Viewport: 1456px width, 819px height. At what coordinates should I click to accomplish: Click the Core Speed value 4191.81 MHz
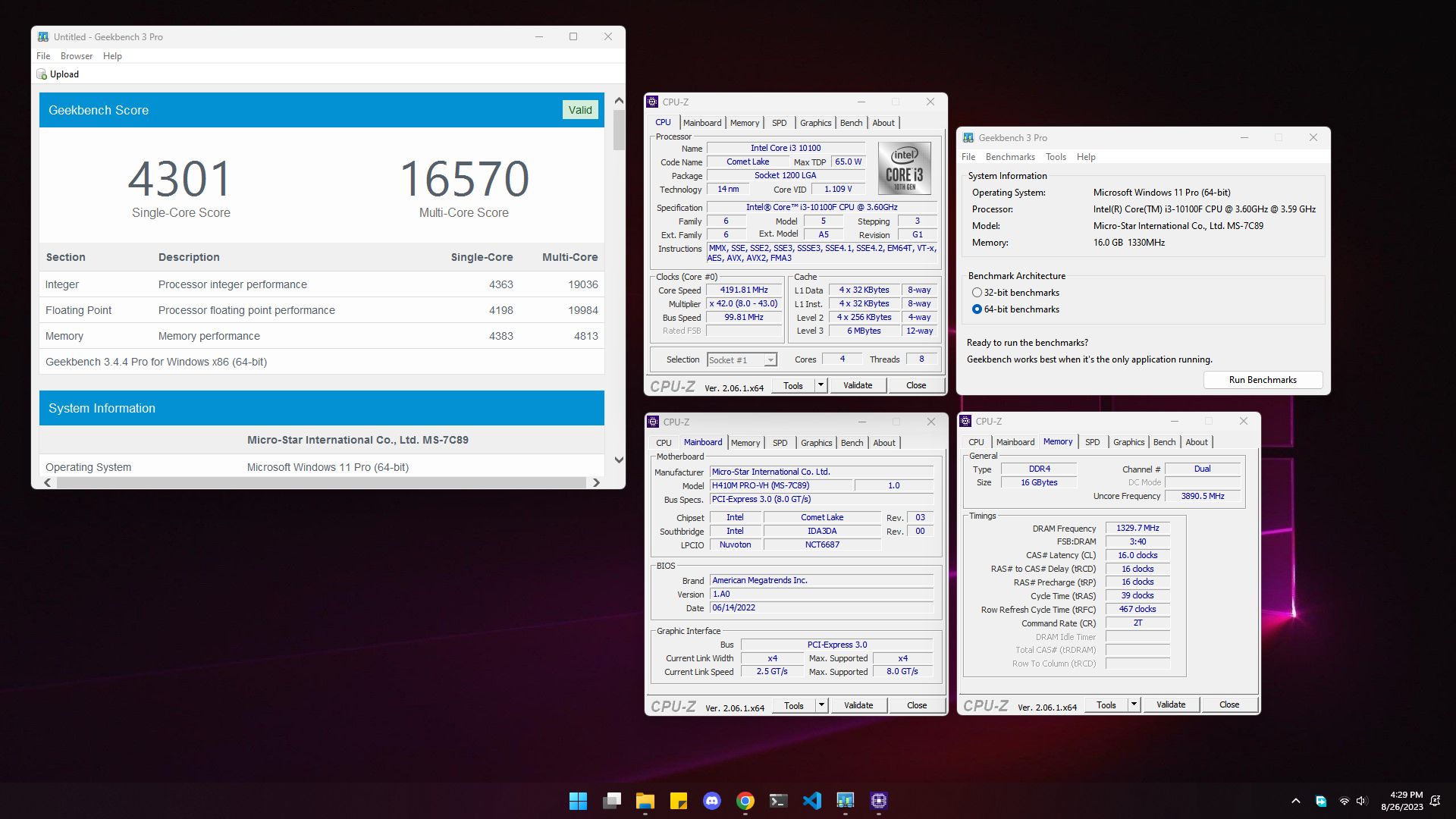(x=744, y=290)
